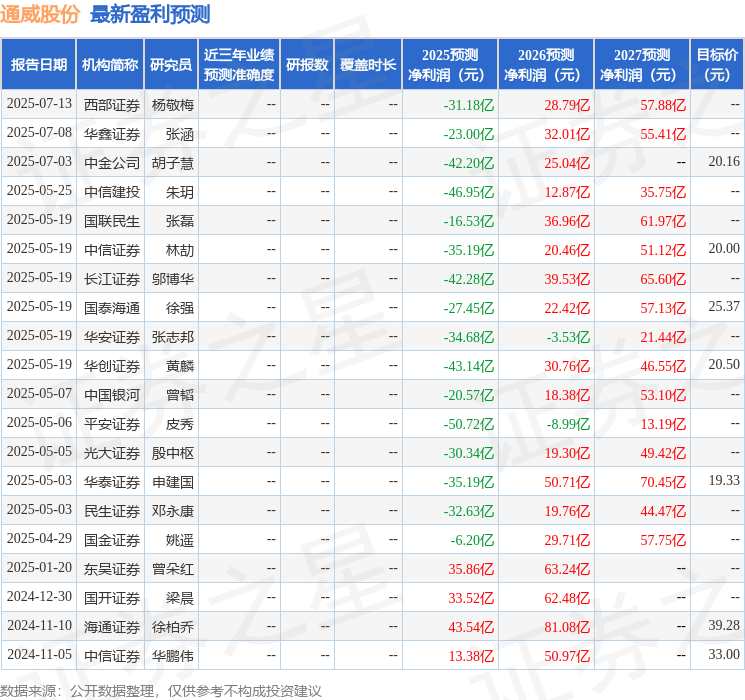745x700 pixels.
Task: Click the 华泰证券 institution cell
Action: coord(112,482)
